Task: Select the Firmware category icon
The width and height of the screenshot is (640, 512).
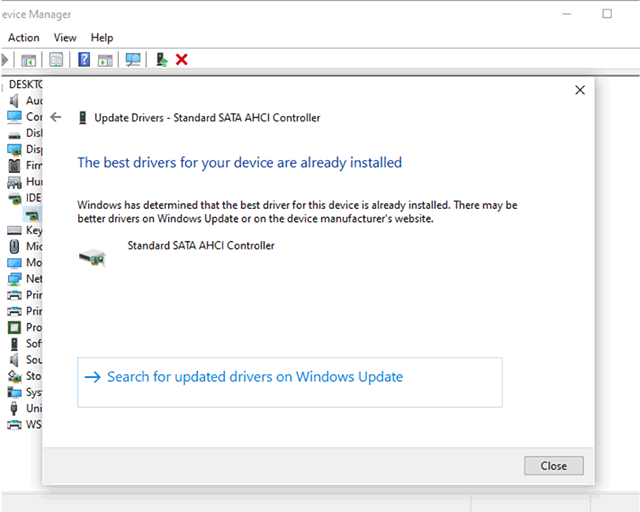Action: click(x=14, y=165)
